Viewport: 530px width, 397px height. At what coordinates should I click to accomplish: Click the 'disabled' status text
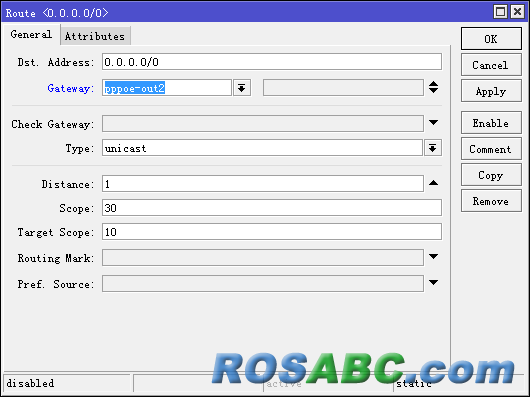pos(30,383)
